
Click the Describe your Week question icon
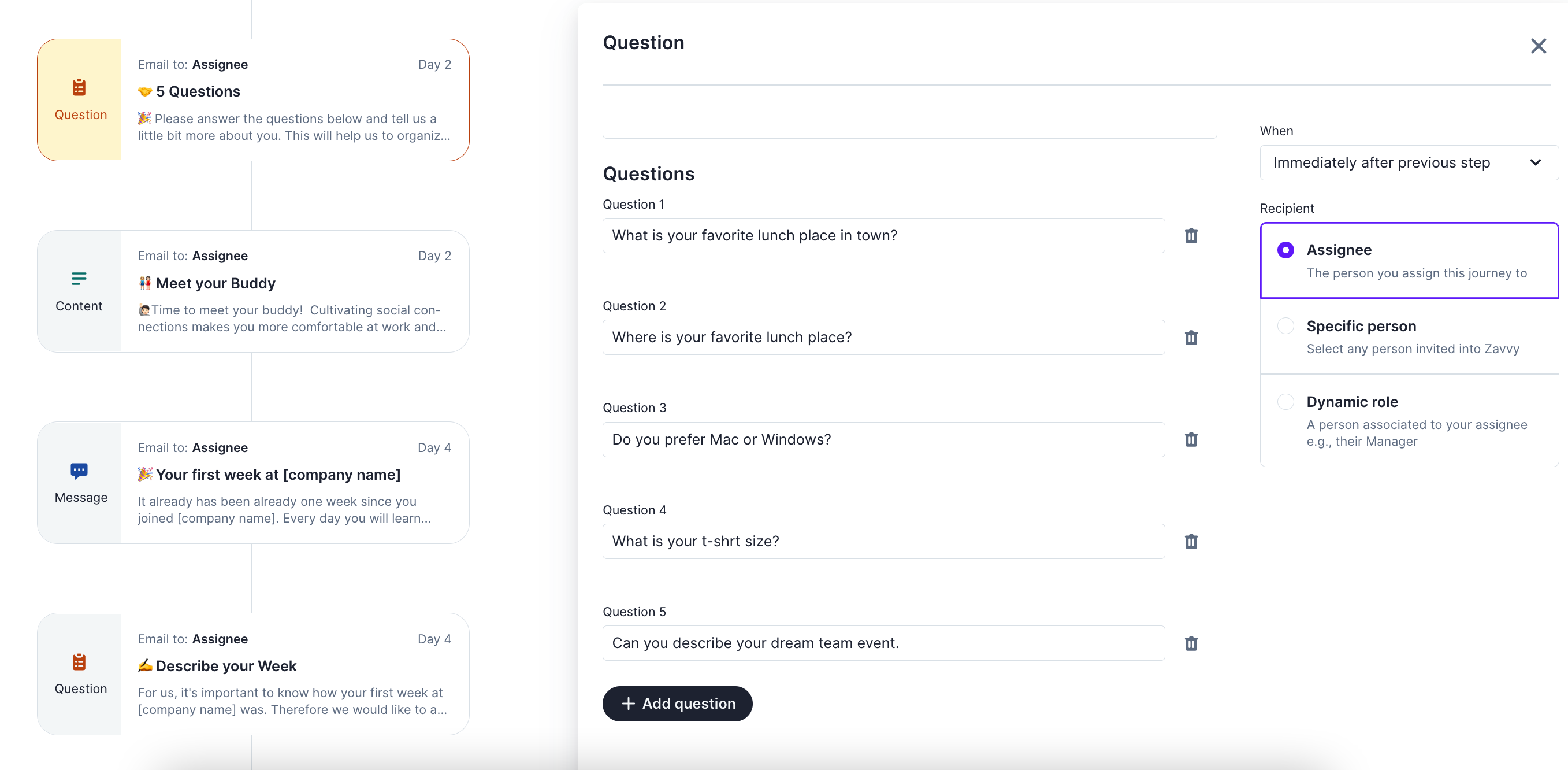79,661
